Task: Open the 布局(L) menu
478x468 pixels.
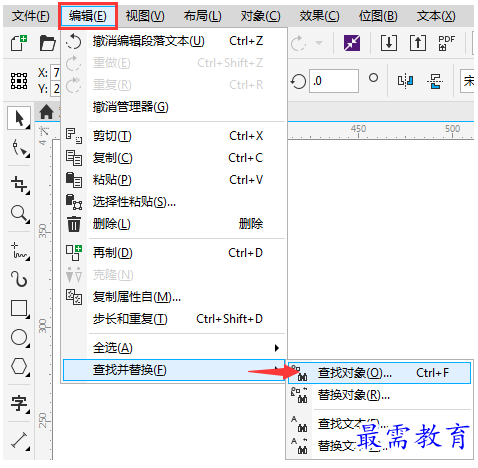Action: (x=202, y=16)
